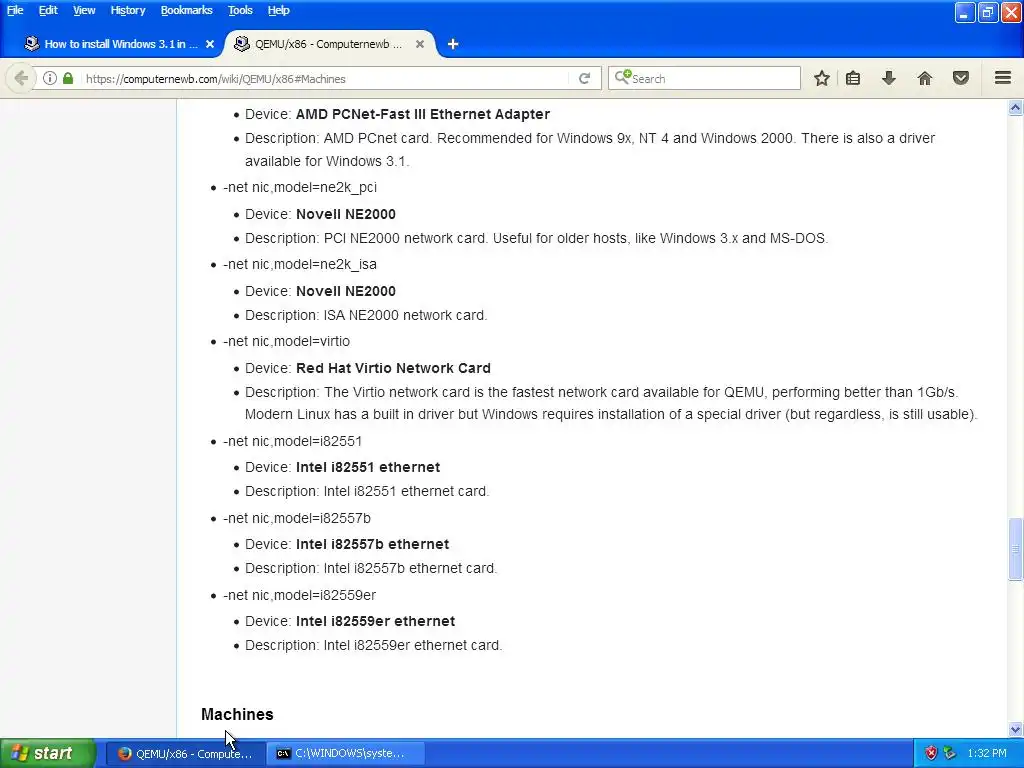
Task: Click 'Novell NE2000' under ne2k_pci
Action: (345, 214)
